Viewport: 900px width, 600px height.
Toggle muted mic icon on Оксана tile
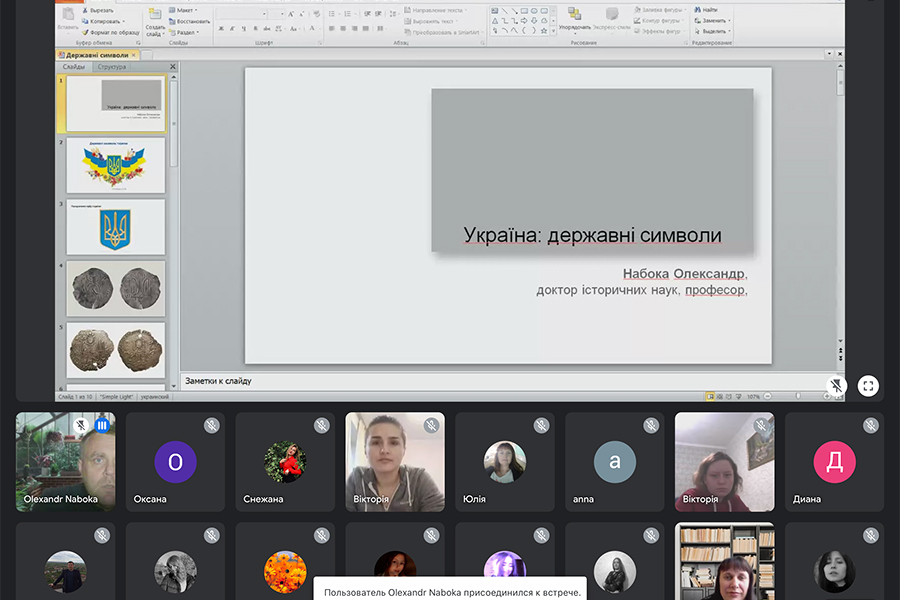[212, 426]
